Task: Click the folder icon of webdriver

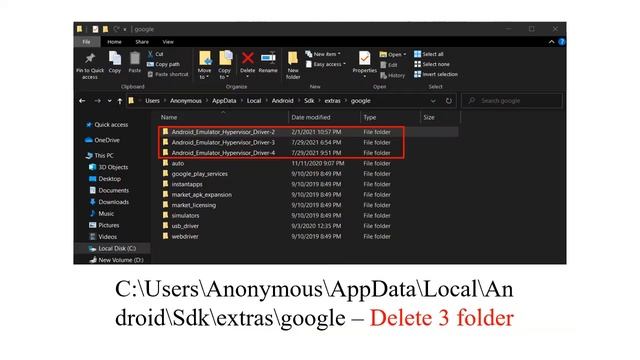Action: 165,236
